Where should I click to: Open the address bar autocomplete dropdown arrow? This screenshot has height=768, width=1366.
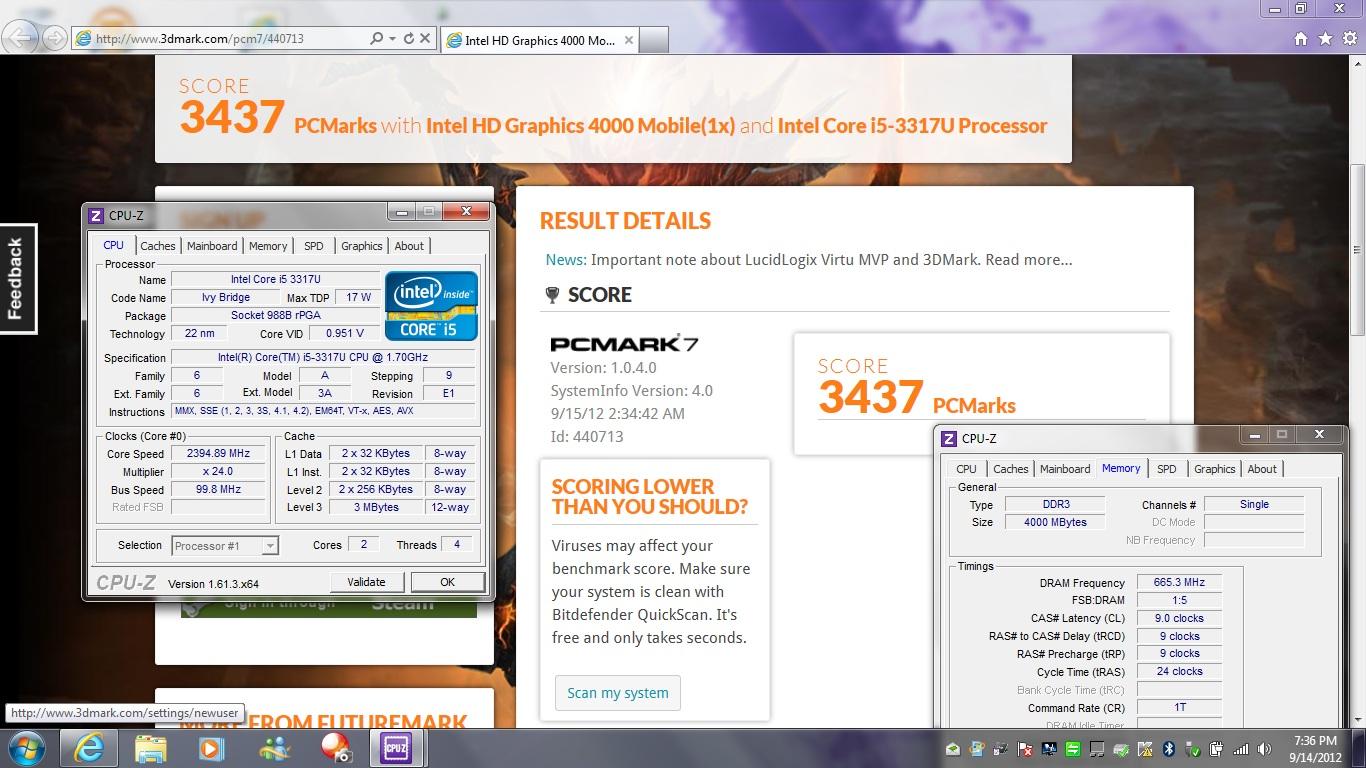click(x=392, y=39)
